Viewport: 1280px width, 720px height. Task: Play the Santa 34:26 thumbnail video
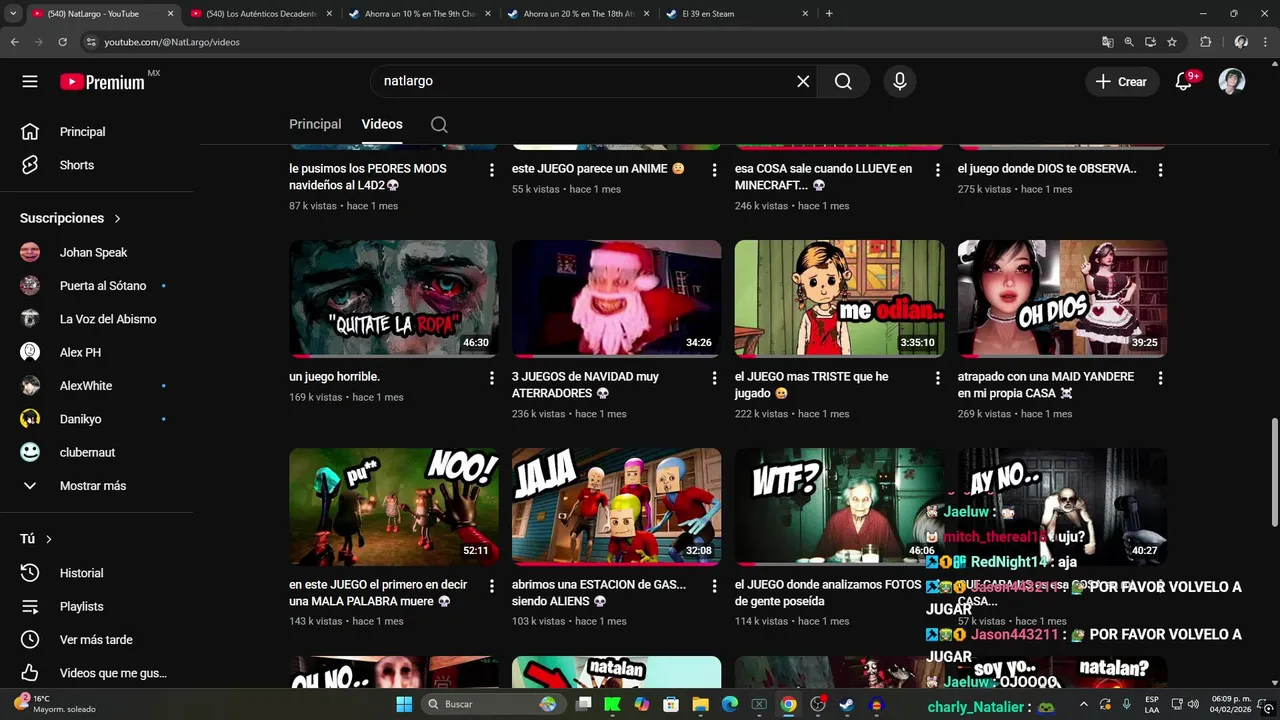pyautogui.click(x=616, y=298)
